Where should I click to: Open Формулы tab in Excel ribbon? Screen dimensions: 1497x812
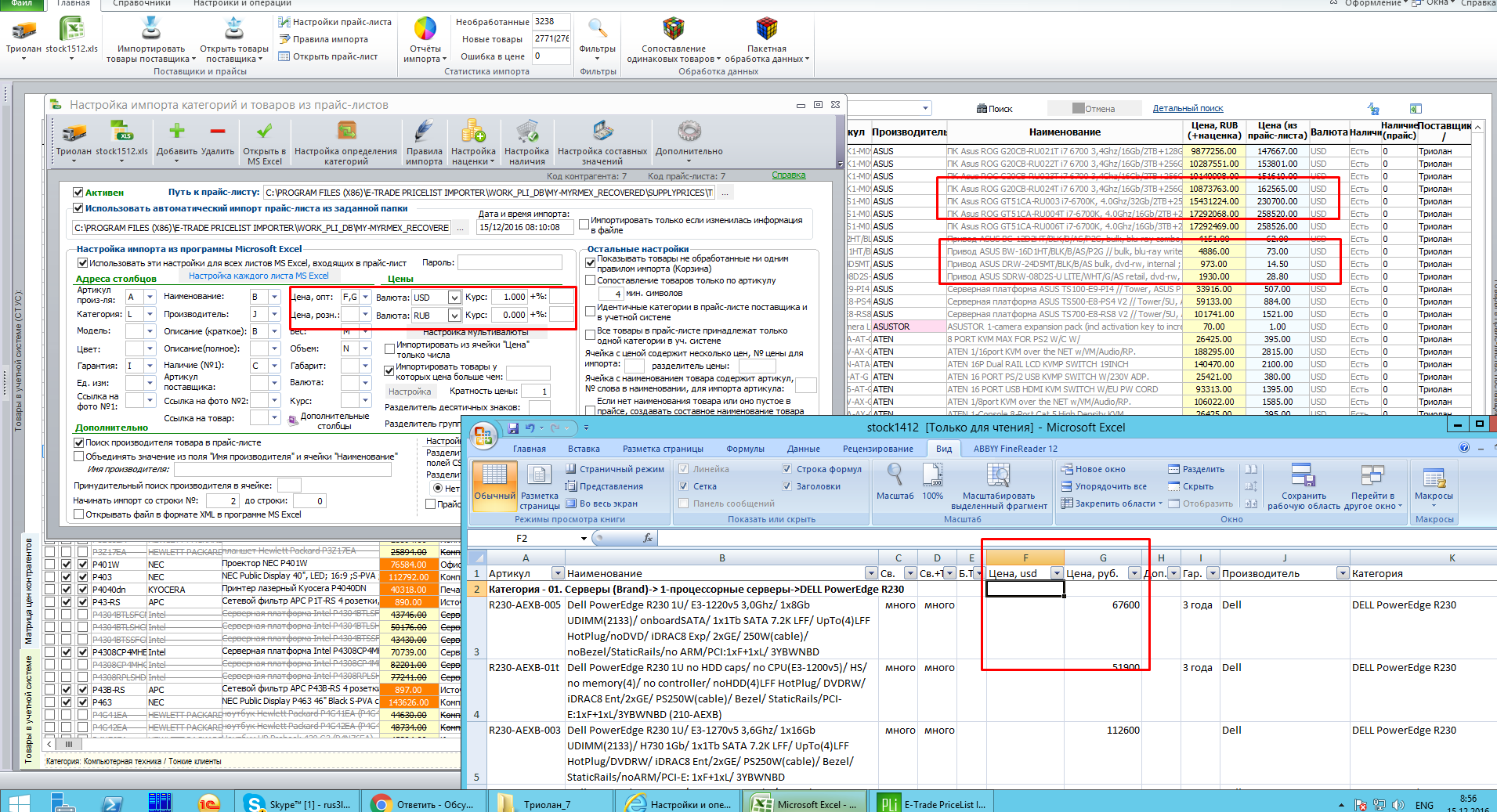[745, 449]
